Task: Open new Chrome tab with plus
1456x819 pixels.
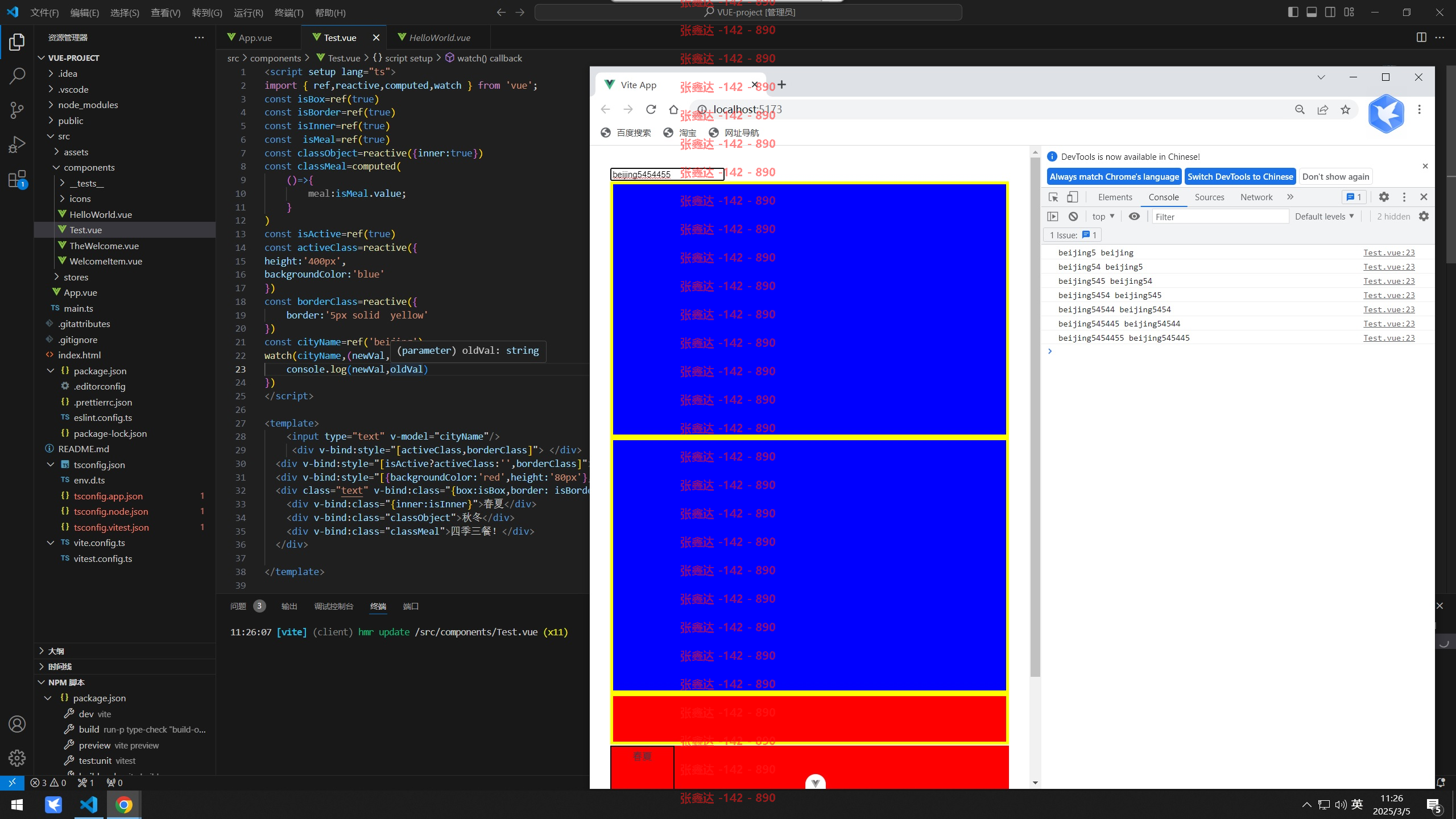Action: 782,84
